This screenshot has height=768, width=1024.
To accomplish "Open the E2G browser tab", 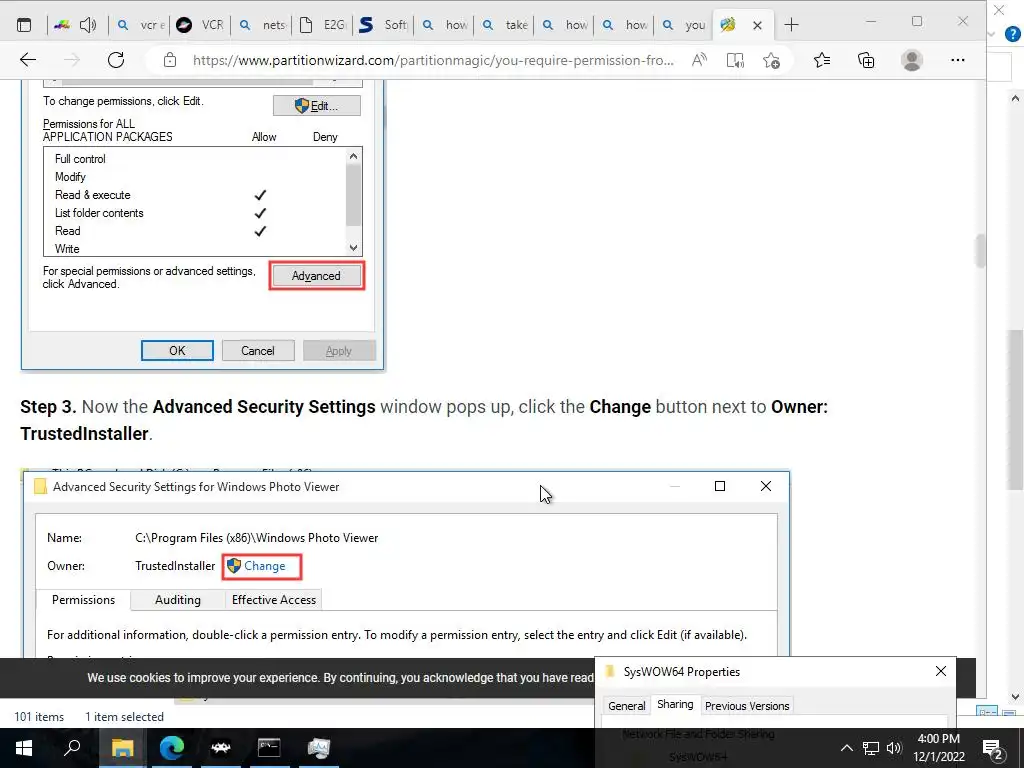I will click(322, 25).
